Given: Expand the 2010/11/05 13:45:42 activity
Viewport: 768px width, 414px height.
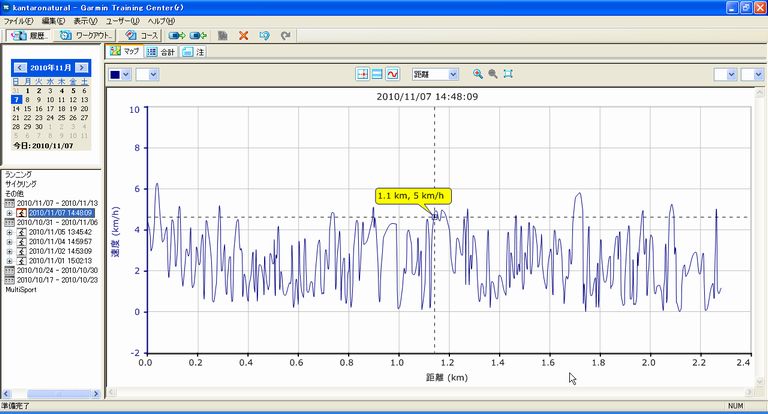Looking at the screenshot, I should point(9,232).
